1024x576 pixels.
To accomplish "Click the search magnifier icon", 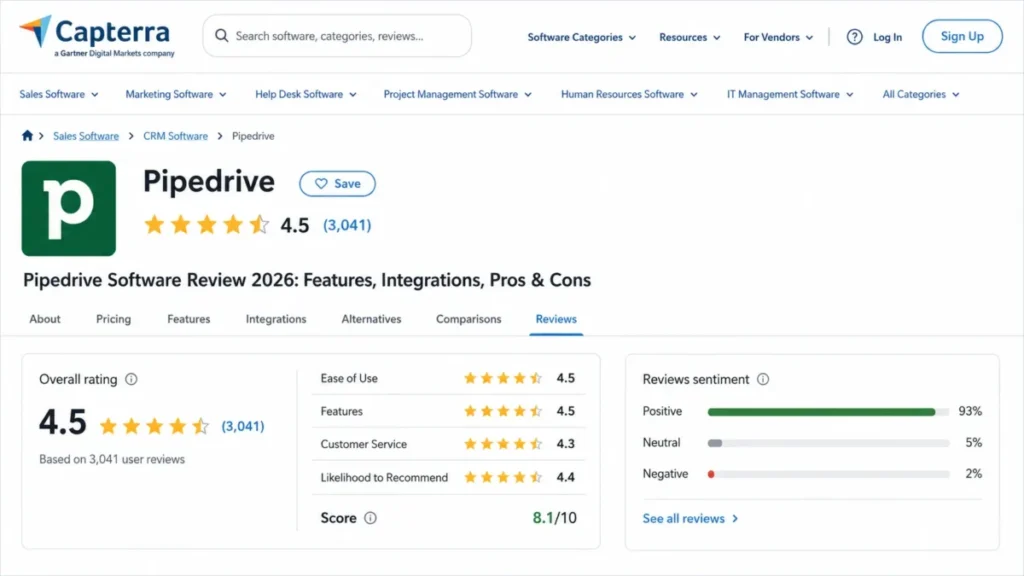I will coord(221,36).
